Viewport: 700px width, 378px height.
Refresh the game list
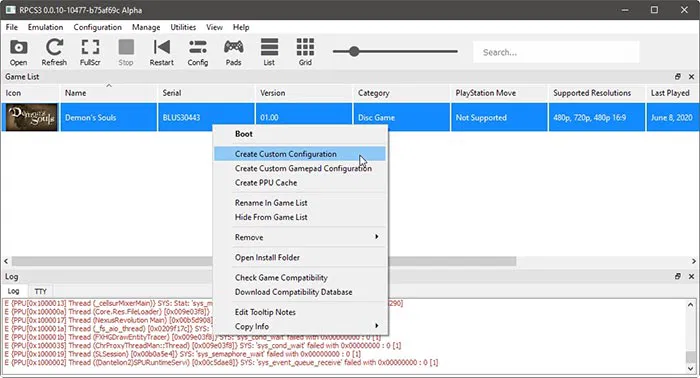(x=54, y=52)
